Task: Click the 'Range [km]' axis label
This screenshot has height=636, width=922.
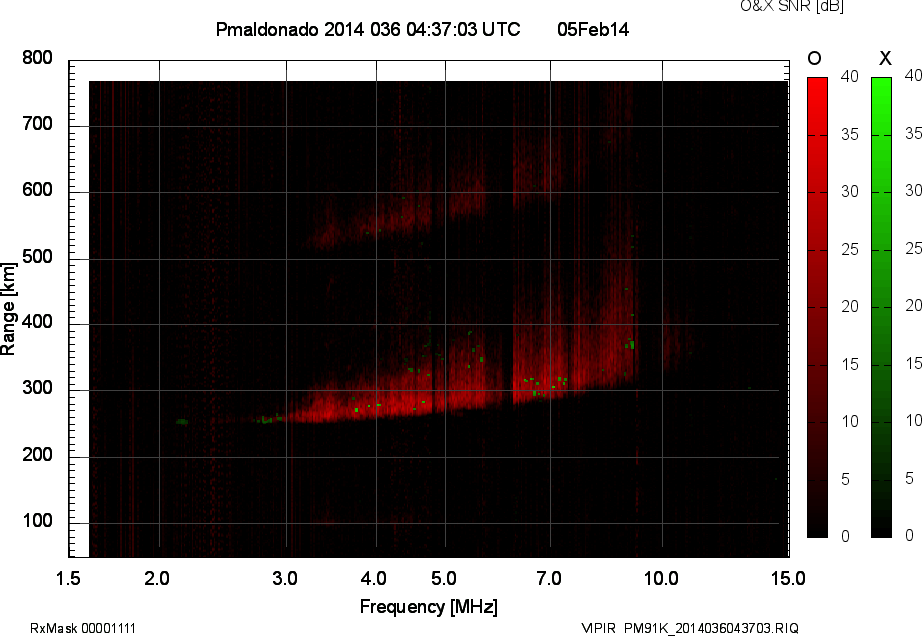Action: click(x=8, y=309)
